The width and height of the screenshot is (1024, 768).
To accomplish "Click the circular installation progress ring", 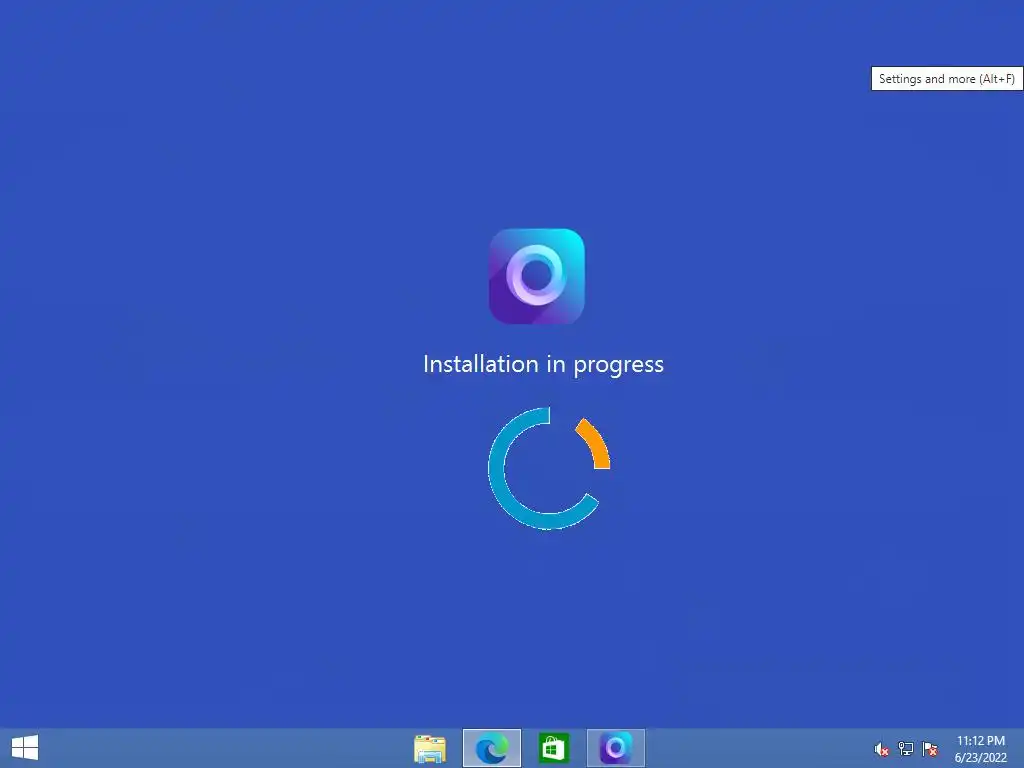I will coord(549,468).
